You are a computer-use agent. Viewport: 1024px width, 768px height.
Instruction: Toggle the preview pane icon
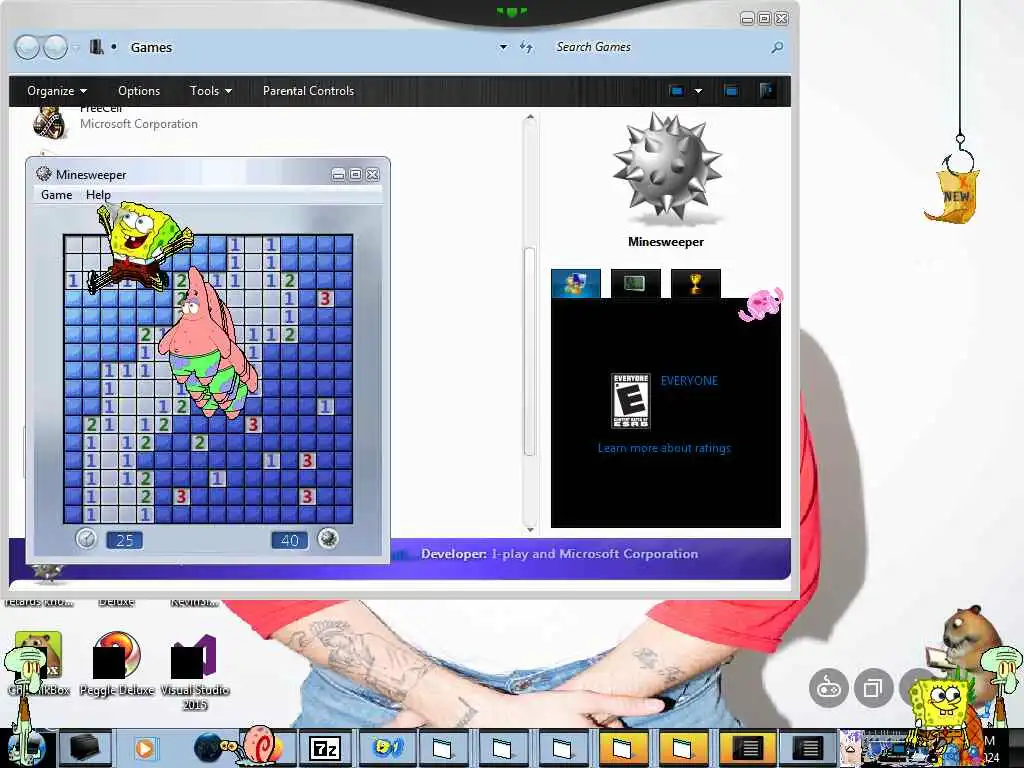click(x=731, y=91)
